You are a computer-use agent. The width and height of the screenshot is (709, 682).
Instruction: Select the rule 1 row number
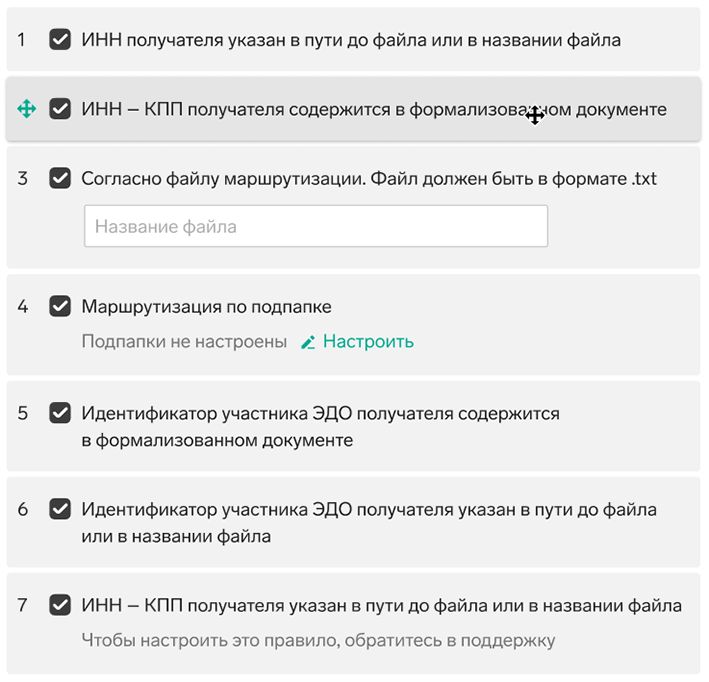(x=21, y=40)
